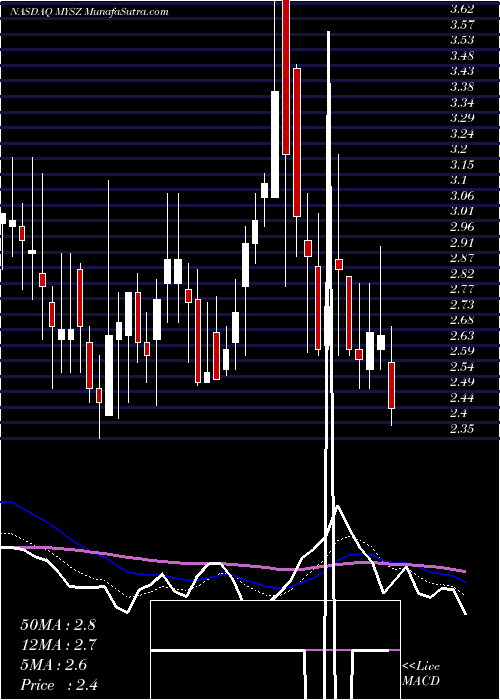
Task: Click the 2.54 price axis label
Action: 462,367
